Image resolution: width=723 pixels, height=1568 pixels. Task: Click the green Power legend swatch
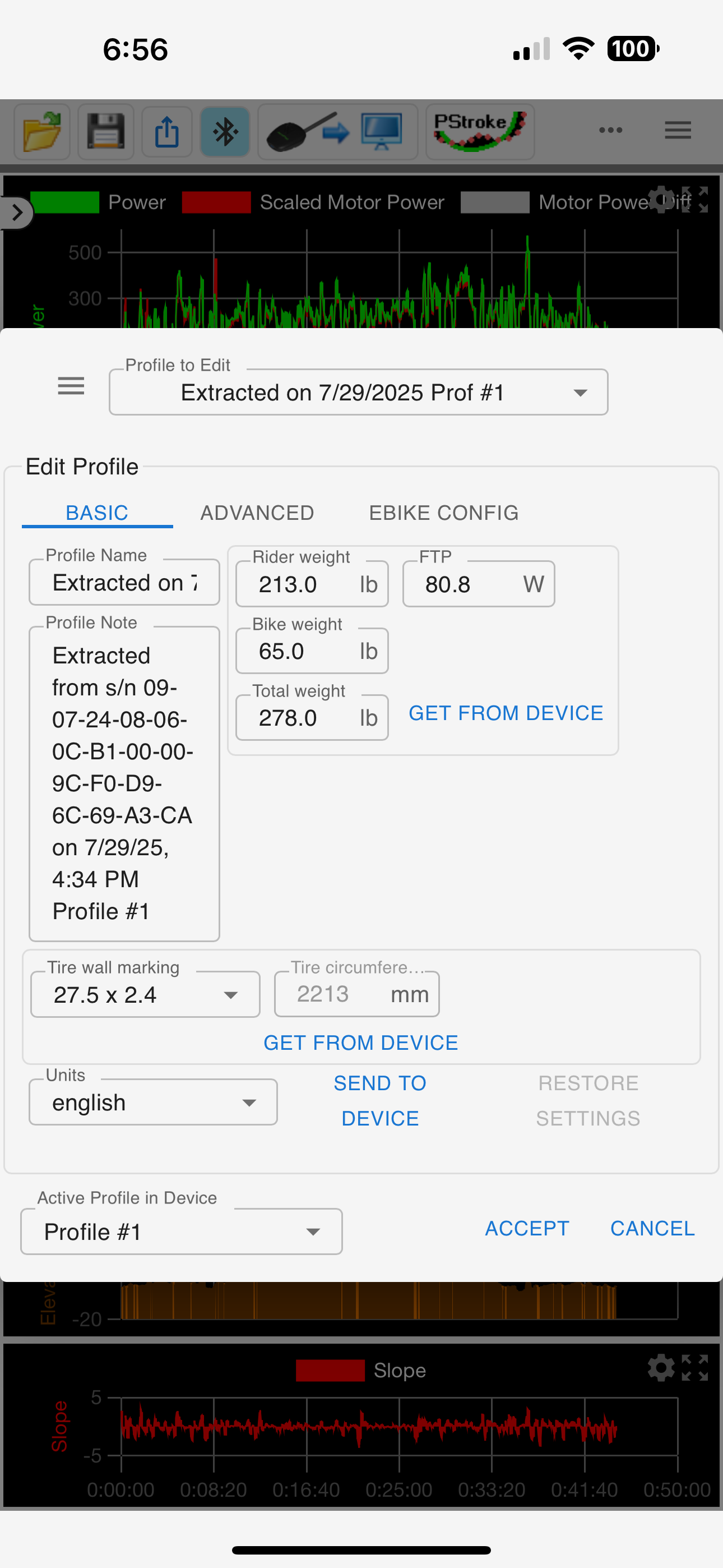(64, 202)
